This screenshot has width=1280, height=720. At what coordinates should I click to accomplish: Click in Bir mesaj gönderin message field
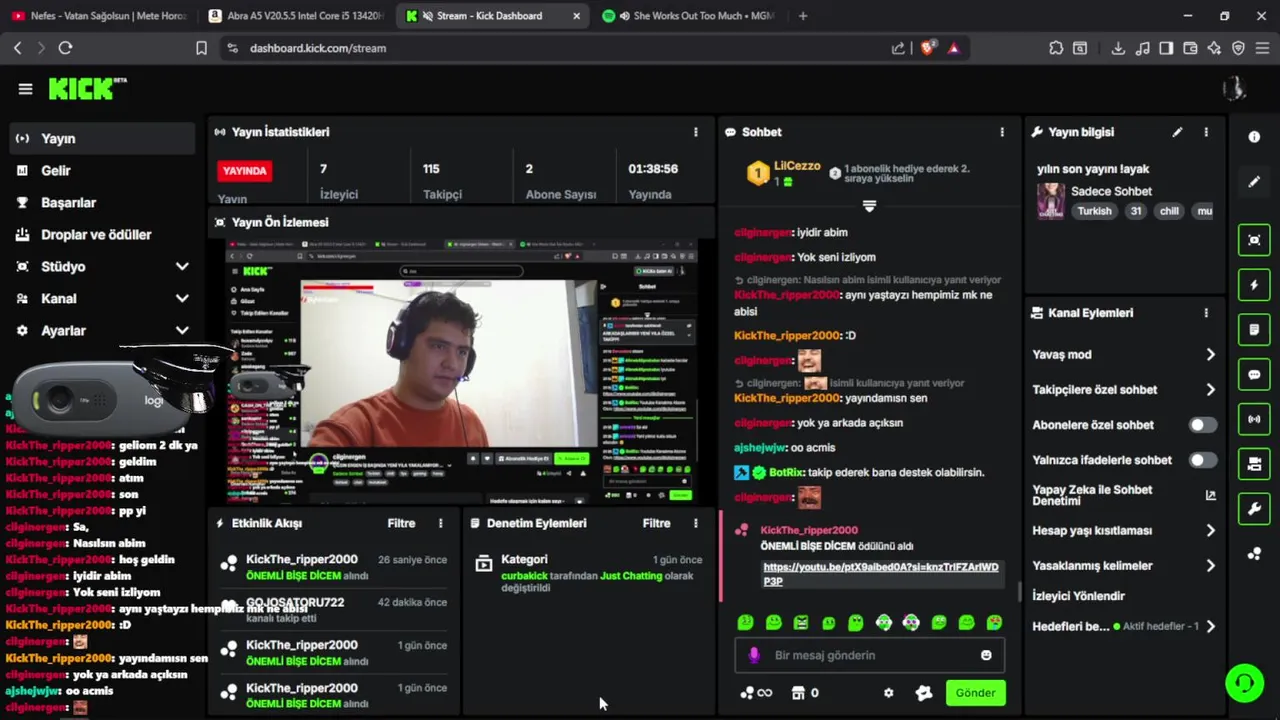pyautogui.click(x=868, y=655)
